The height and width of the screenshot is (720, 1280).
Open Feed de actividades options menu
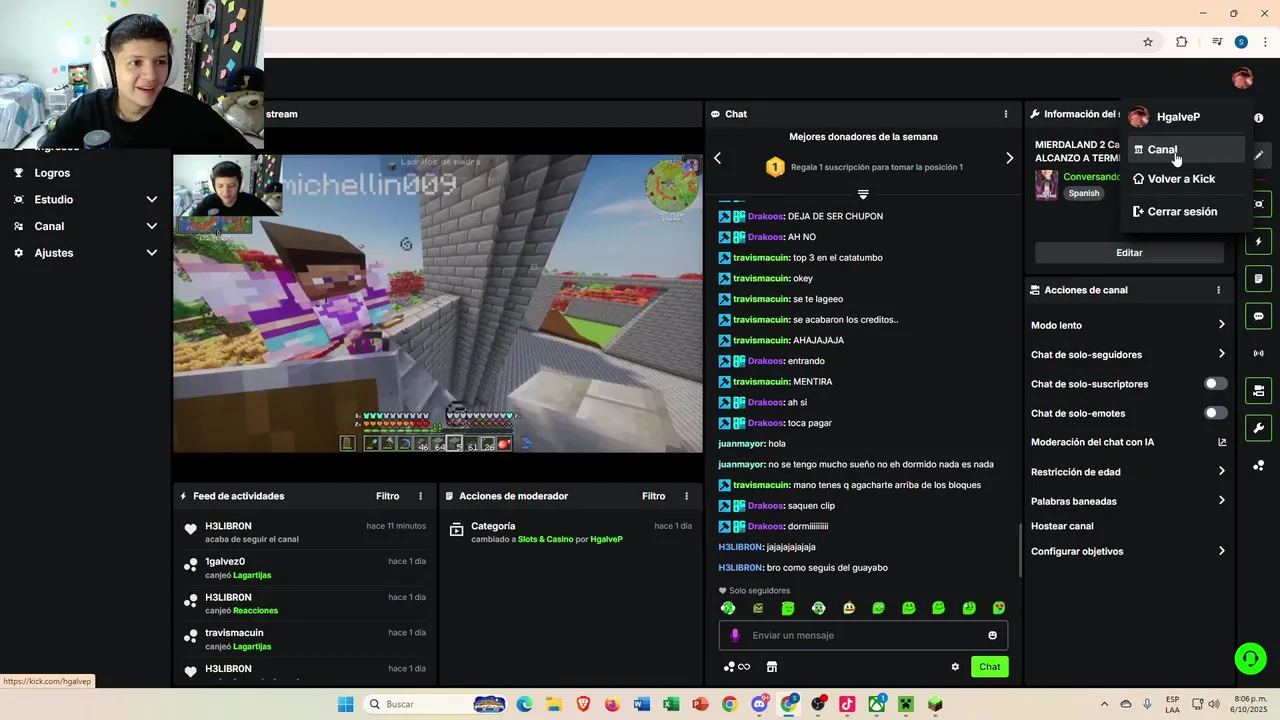tap(420, 496)
